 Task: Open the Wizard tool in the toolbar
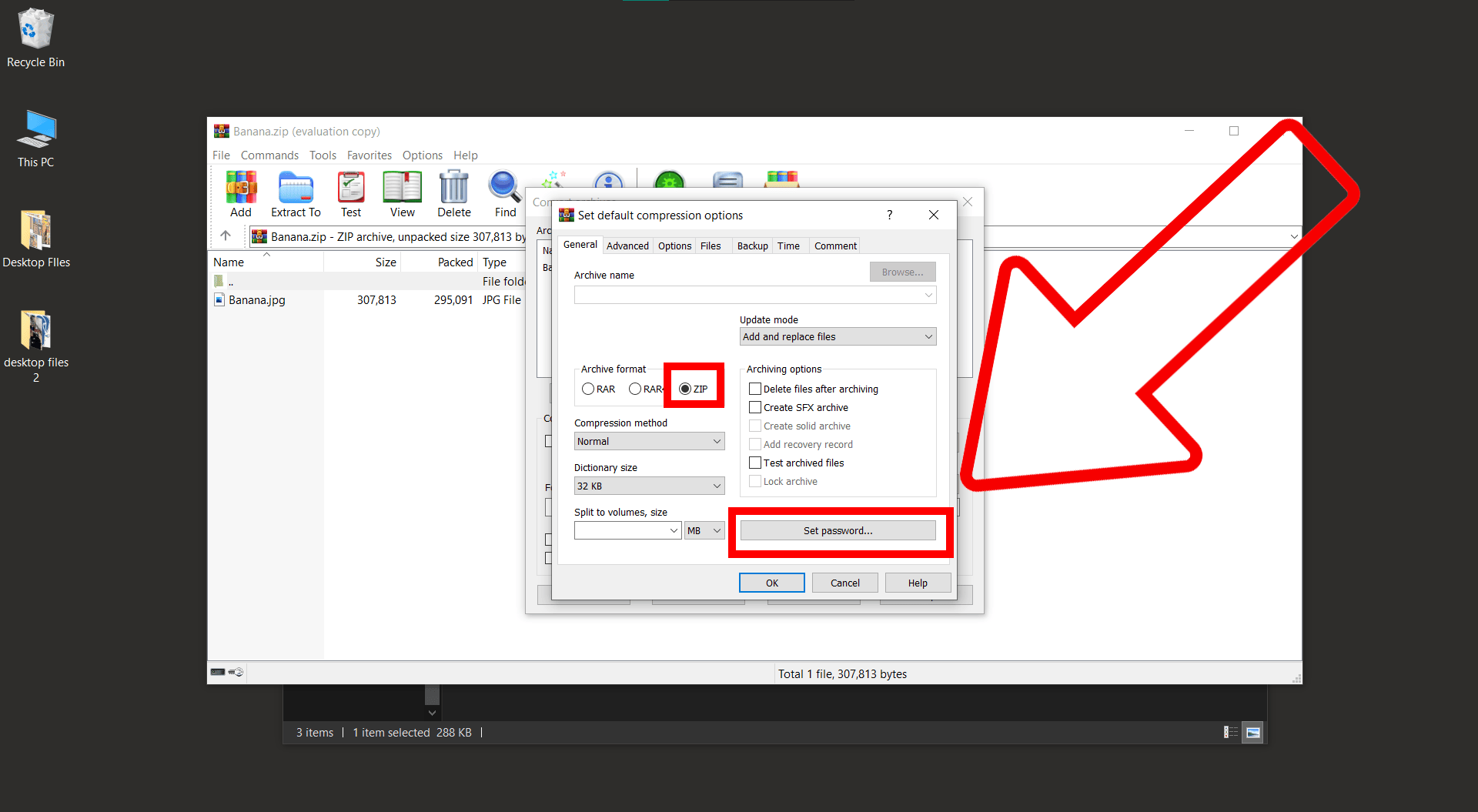[554, 183]
